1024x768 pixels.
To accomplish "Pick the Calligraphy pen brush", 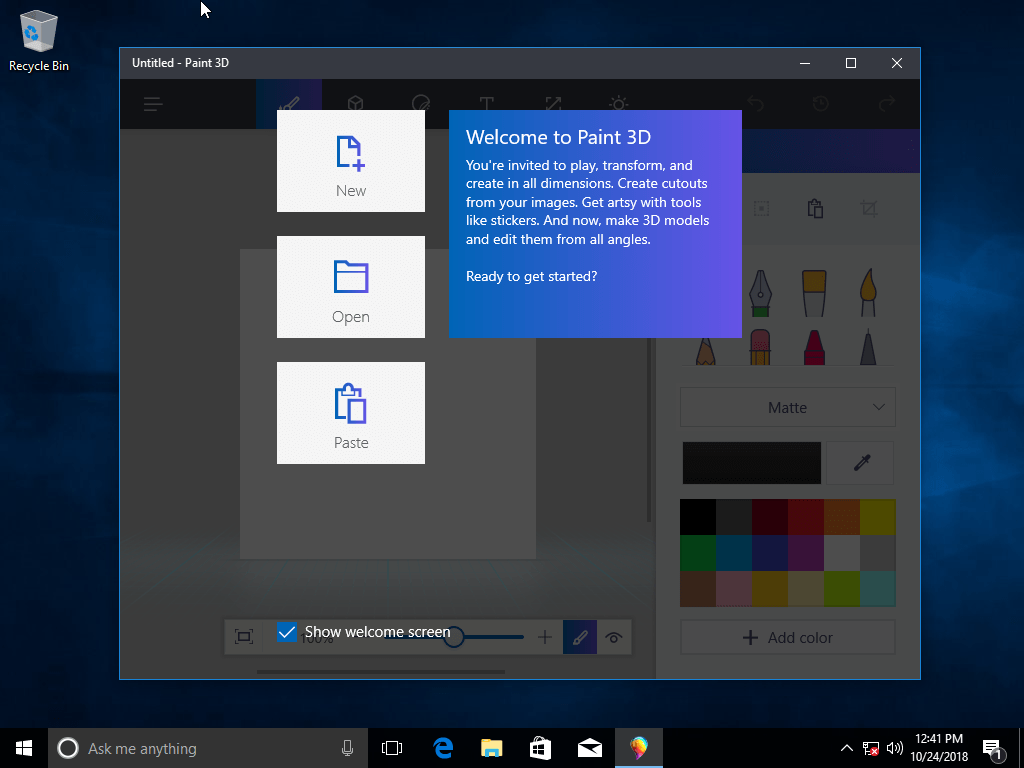I will point(760,293).
